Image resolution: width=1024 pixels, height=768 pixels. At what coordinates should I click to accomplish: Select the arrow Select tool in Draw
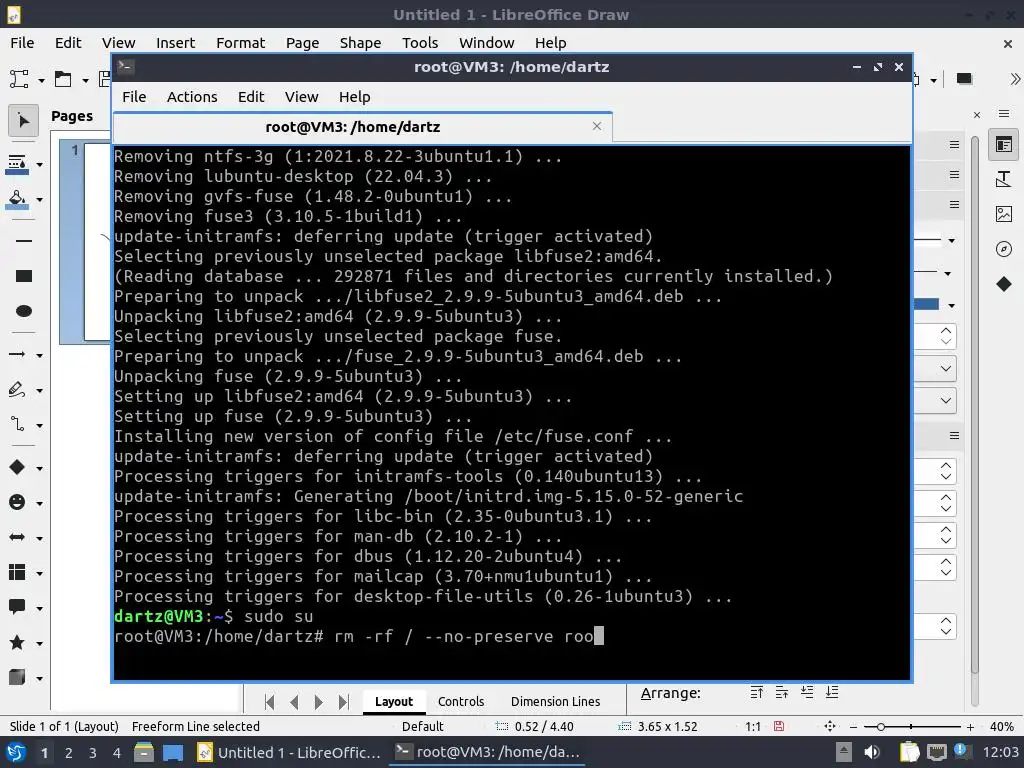tap(23, 121)
